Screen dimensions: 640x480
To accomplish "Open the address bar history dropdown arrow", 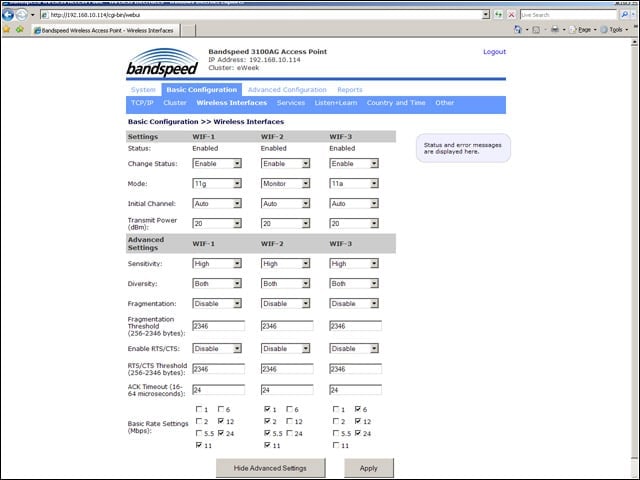I will (x=486, y=15).
